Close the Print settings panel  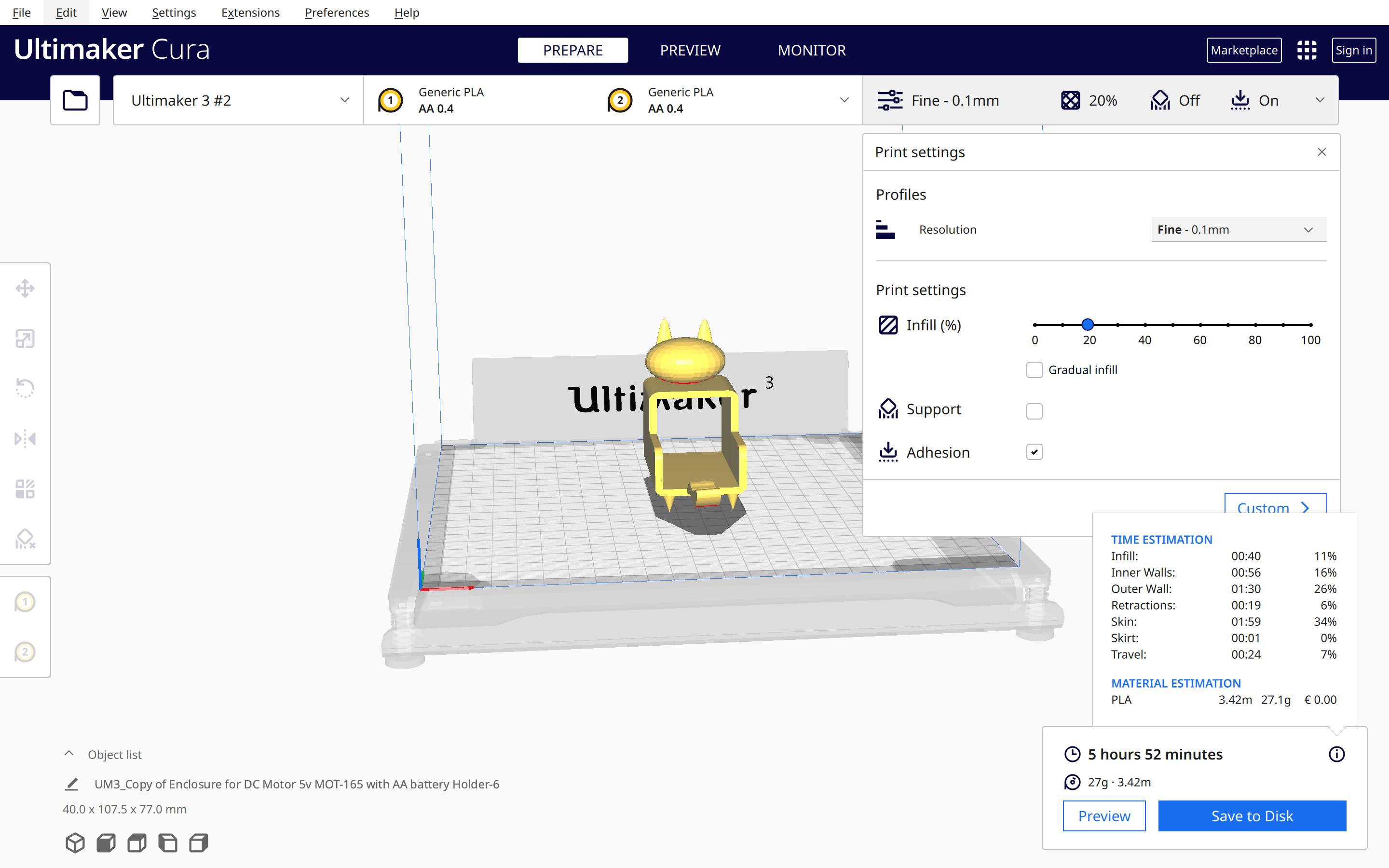(x=1322, y=152)
